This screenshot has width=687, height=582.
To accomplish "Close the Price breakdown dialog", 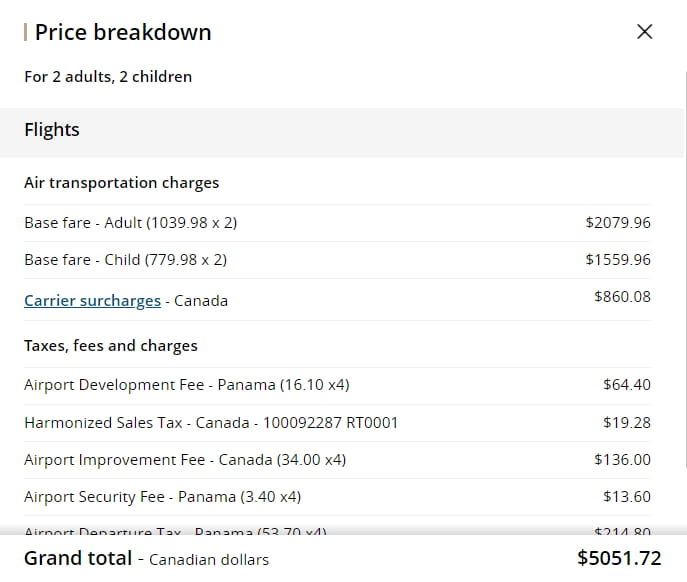I will click(645, 31).
